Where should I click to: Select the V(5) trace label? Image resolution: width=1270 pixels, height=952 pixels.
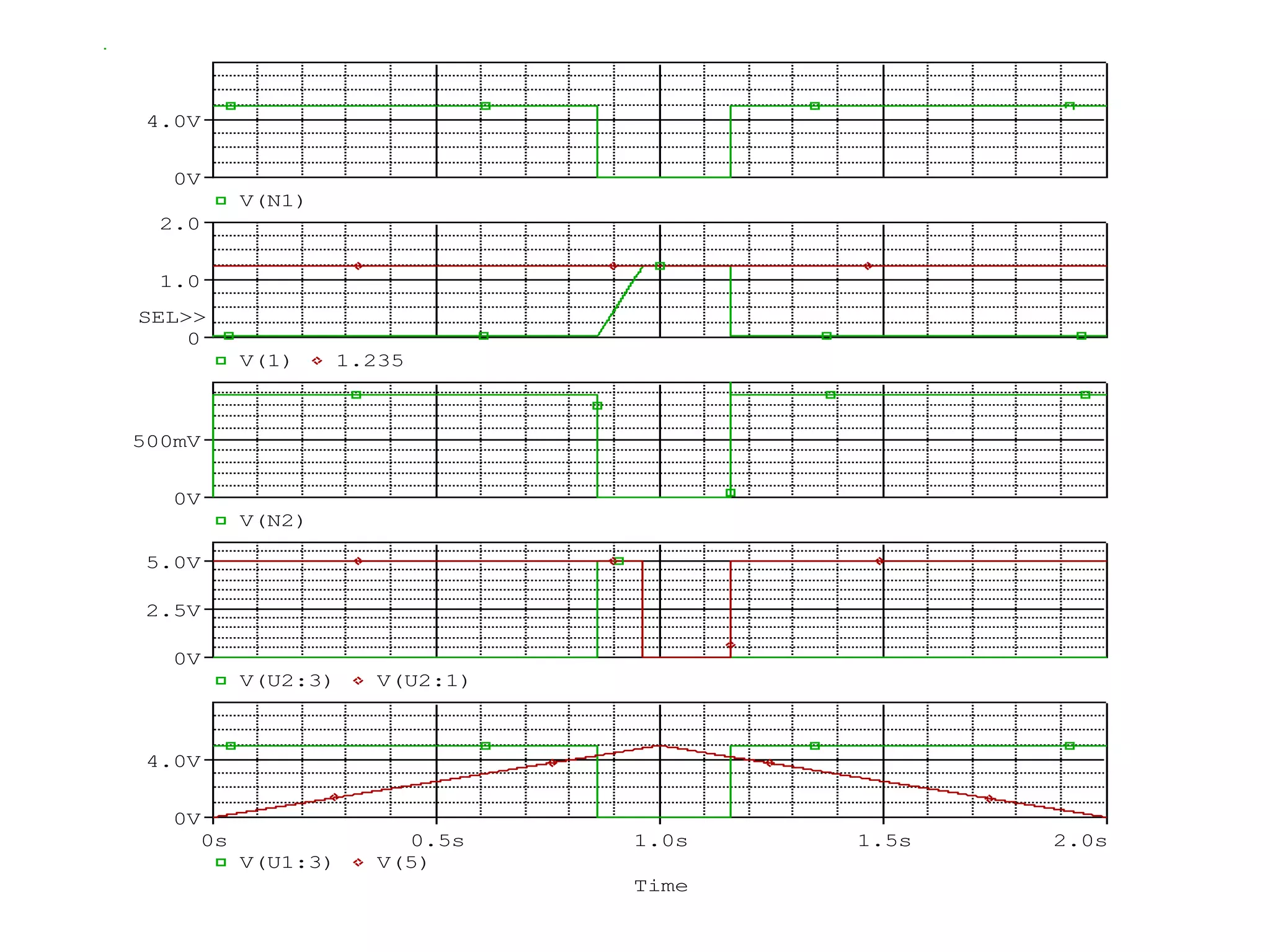[x=402, y=862]
